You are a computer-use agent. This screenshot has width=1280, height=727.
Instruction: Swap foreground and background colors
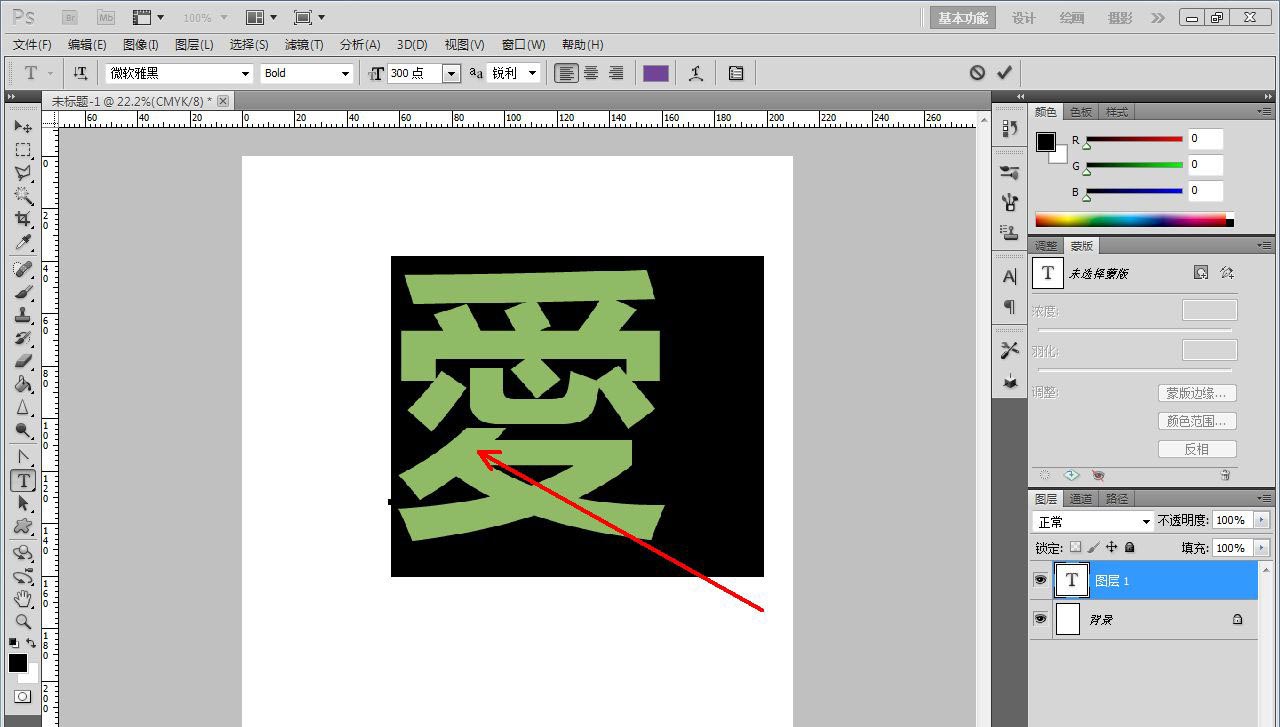pyautogui.click(x=32, y=643)
